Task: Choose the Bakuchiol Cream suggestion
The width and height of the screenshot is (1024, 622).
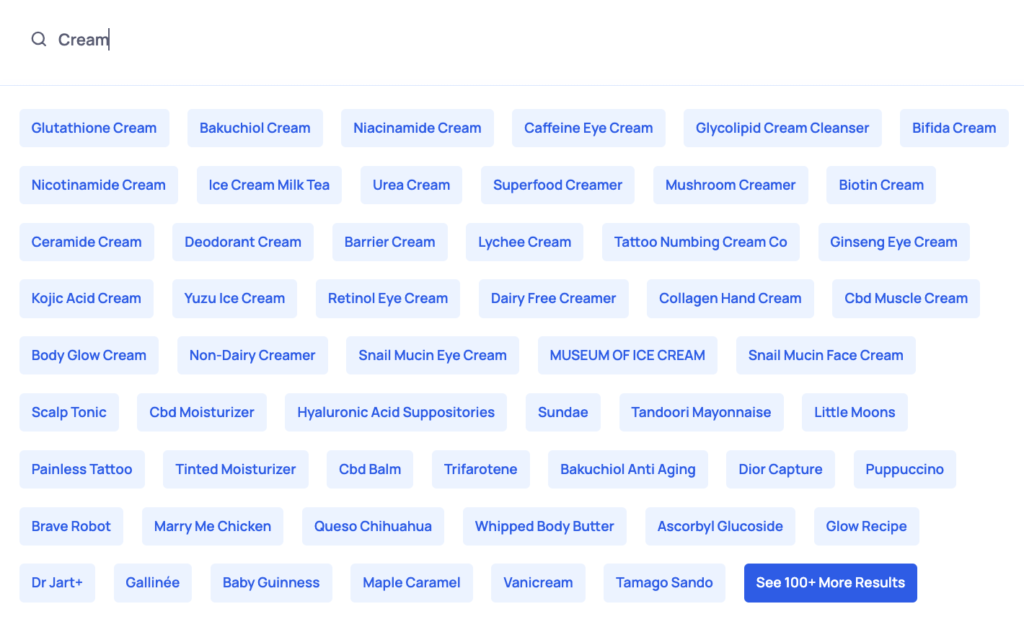Action: (x=255, y=128)
